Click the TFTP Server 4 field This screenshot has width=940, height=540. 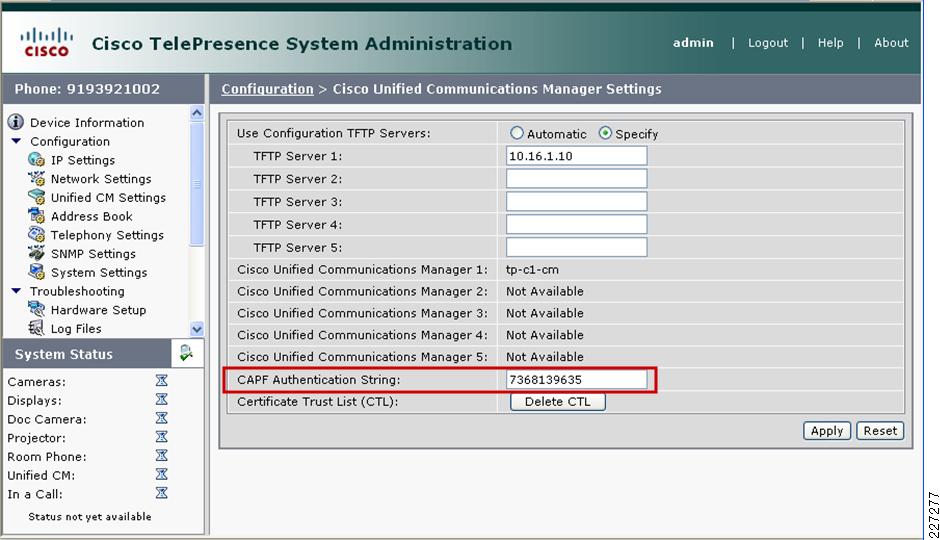(576, 224)
